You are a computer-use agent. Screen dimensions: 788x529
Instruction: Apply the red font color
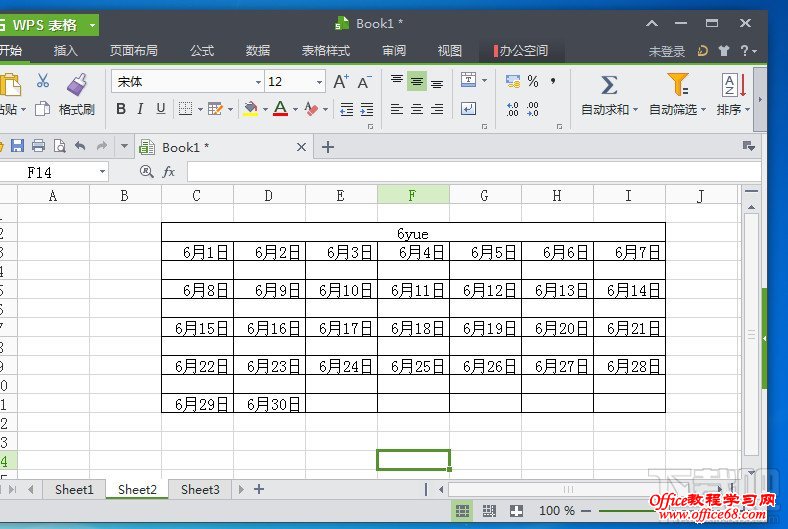coord(280,109)
